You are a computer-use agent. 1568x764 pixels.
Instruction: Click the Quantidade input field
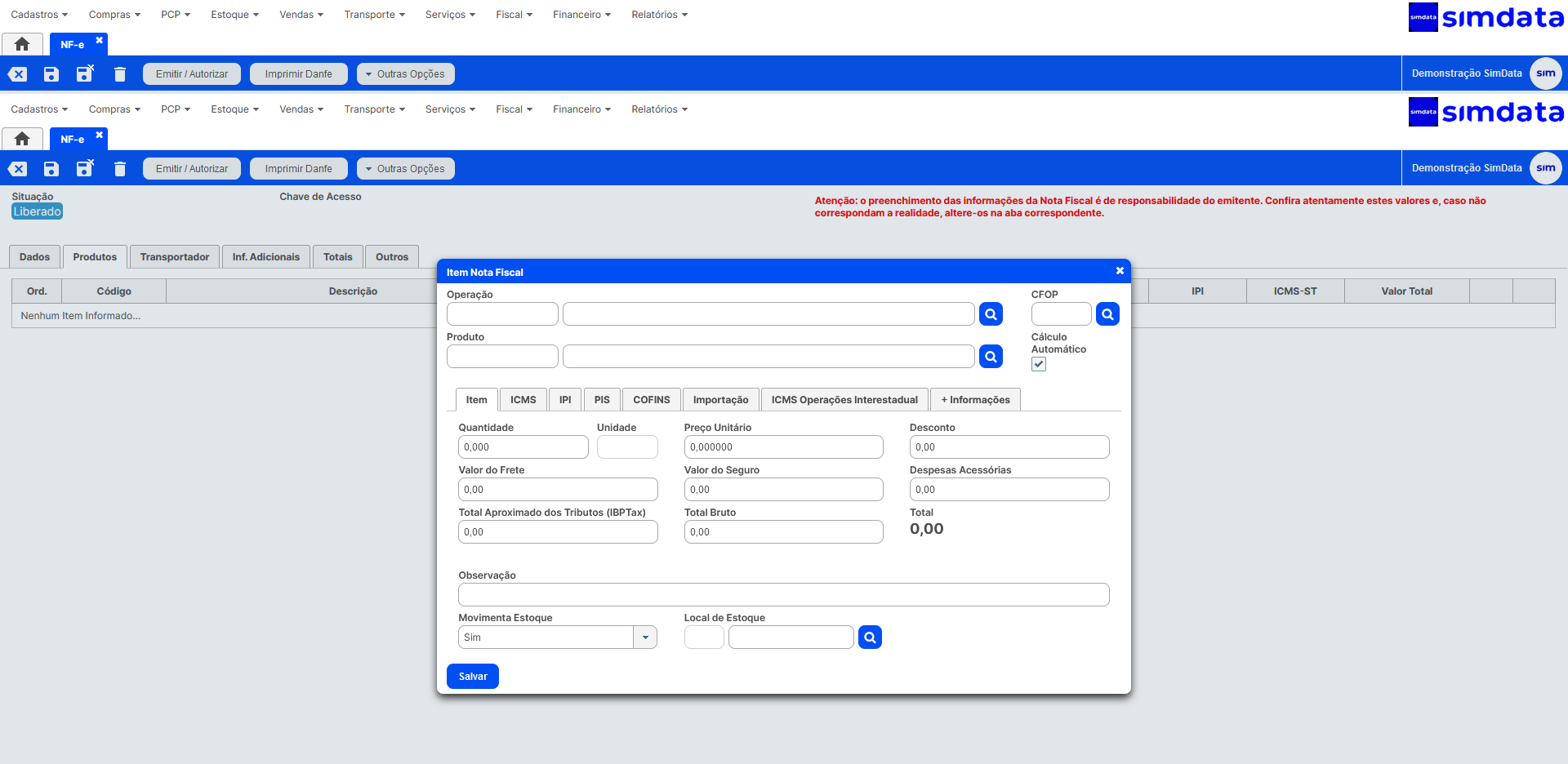click(523, 447)
